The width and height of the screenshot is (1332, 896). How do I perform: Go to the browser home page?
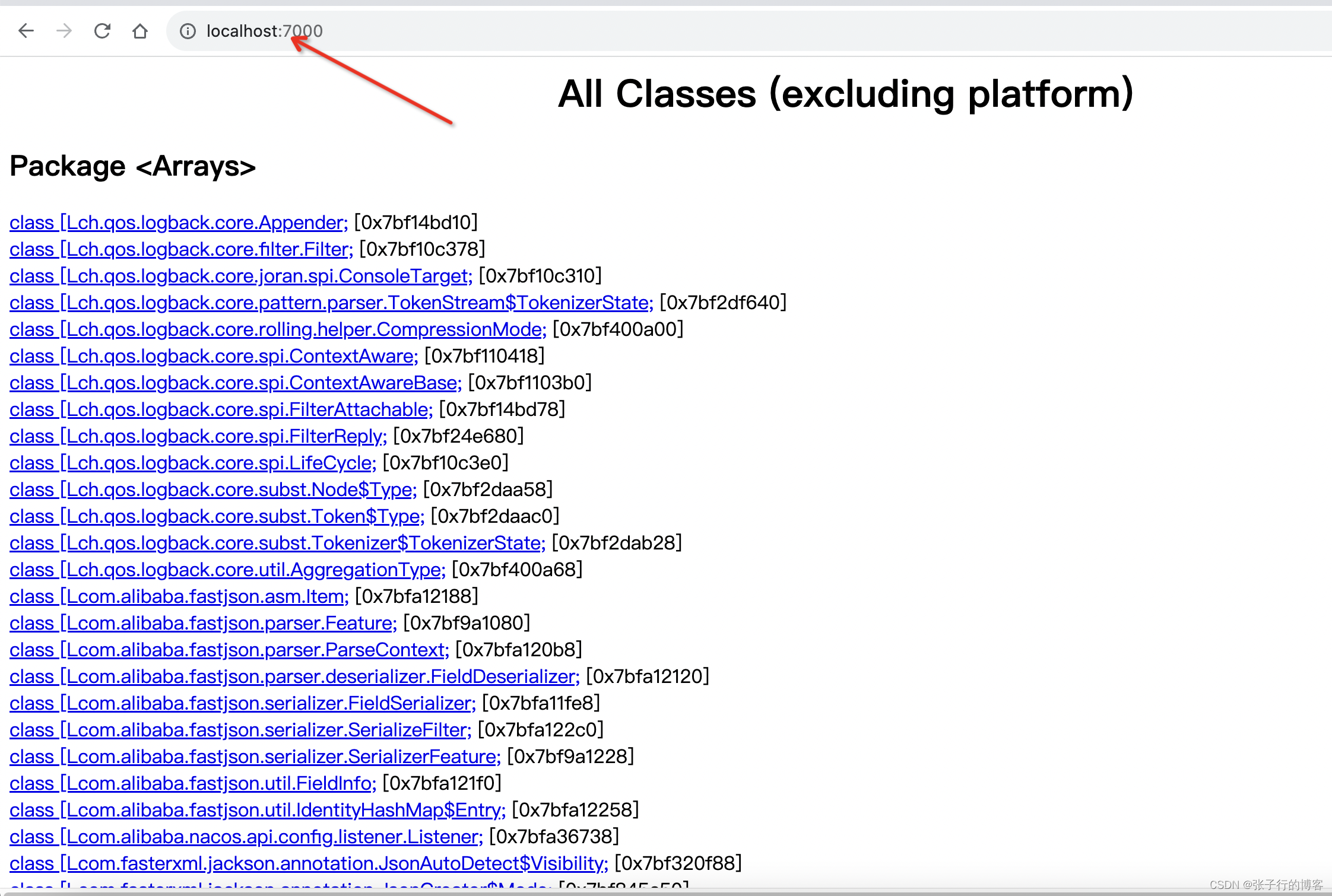point(140,31)
